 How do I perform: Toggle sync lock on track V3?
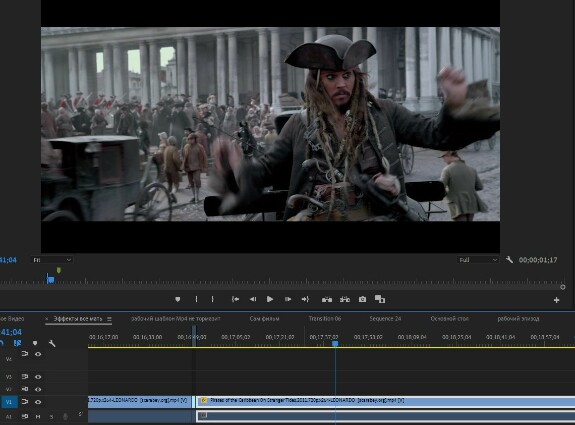click(25, 377)
